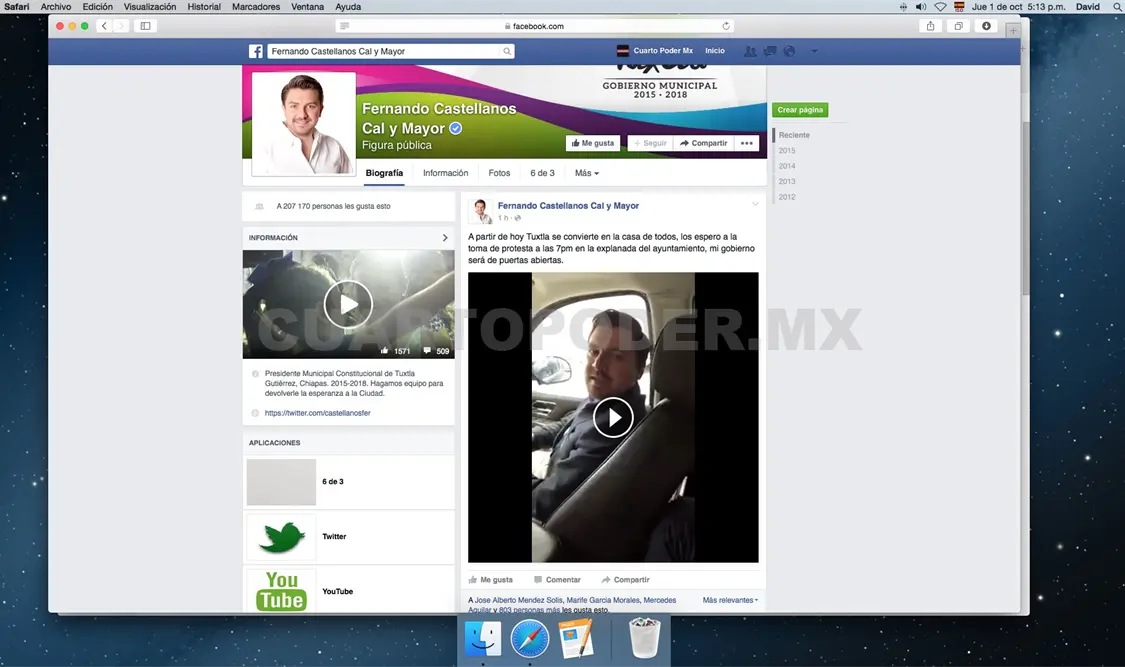Open the post options chevron

pos(755,204)
